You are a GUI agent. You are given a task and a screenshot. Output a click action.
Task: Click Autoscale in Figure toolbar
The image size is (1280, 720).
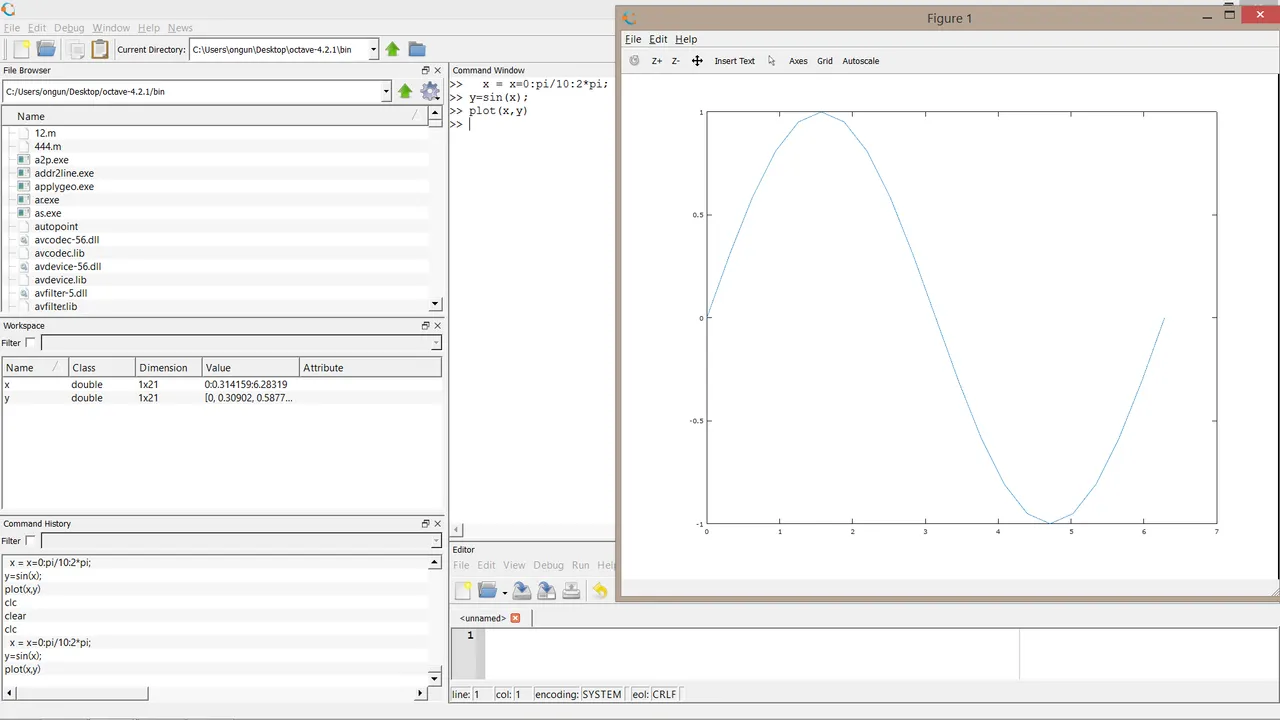[861, 61]
